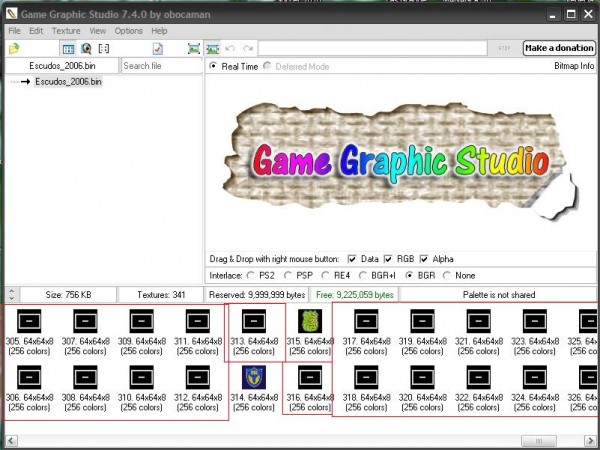Image resolution: width=600 pixels, height=450 pixels.
Task: Select texture thumbnail 316
Action: [310, 377]
